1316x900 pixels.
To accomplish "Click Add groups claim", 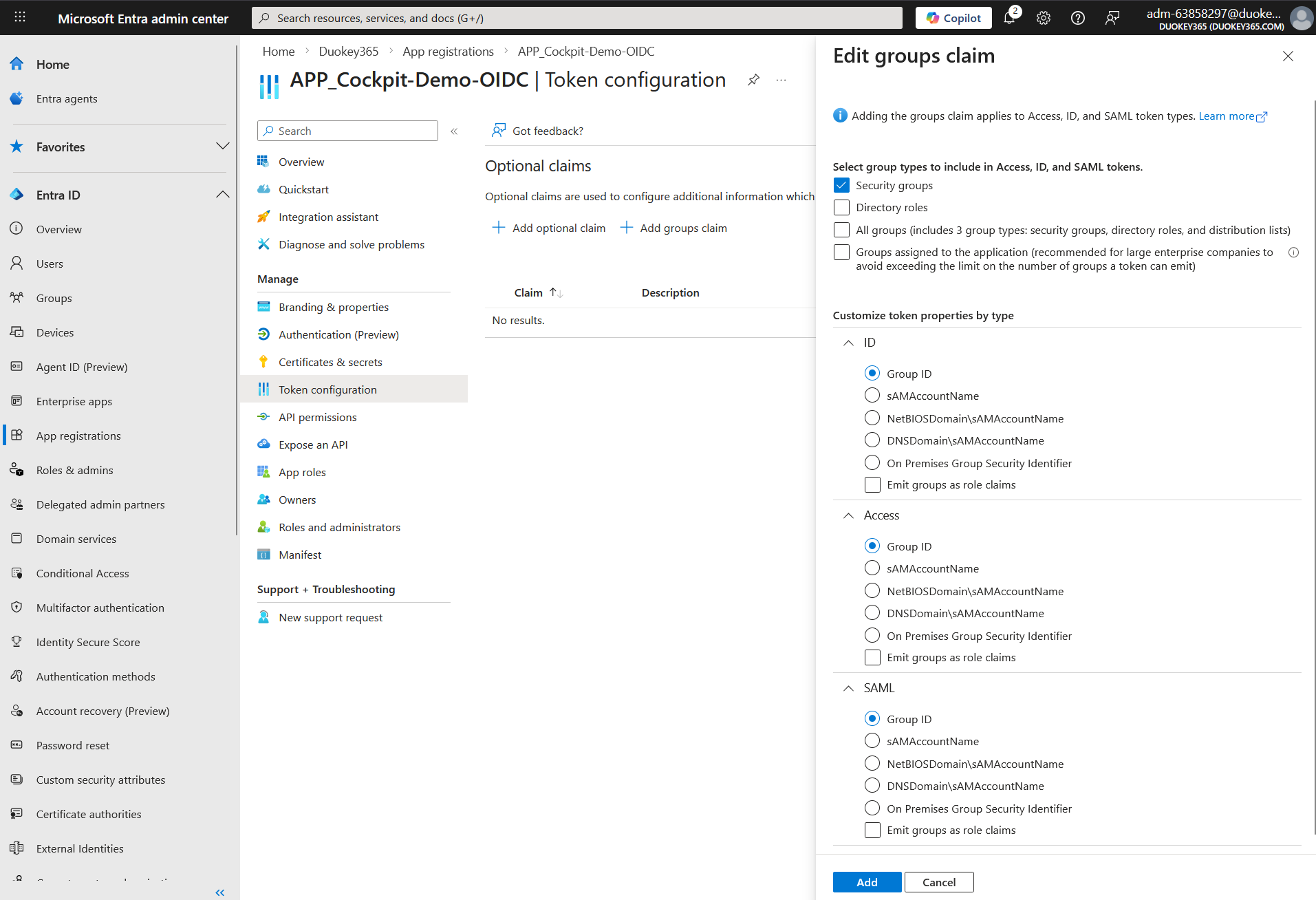I will tap(673, 228).
